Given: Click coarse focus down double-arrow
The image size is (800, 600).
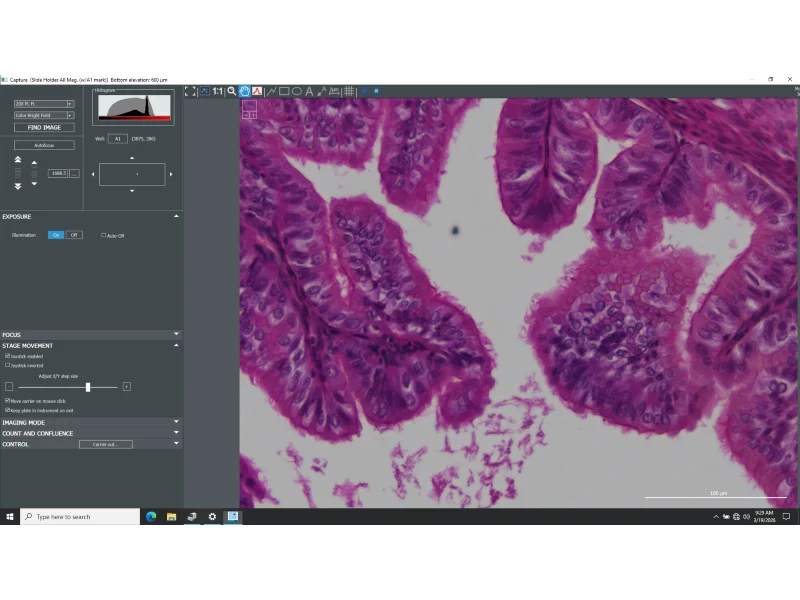Looking at the screenshot, I should click(x=18, y=186).
